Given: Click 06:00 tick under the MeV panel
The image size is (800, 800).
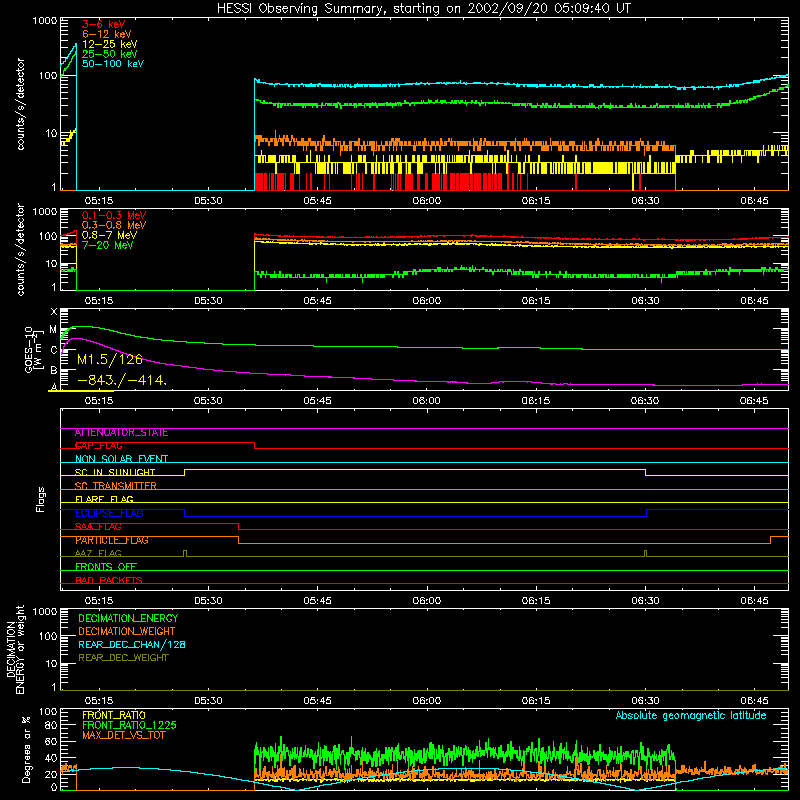Looking at the screenshot, I should click(427, 301).
